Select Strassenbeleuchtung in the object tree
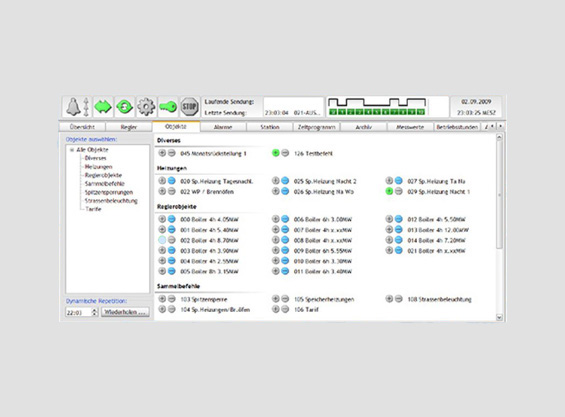This screenshot has width=565, height=417. [x=111, y=201]
